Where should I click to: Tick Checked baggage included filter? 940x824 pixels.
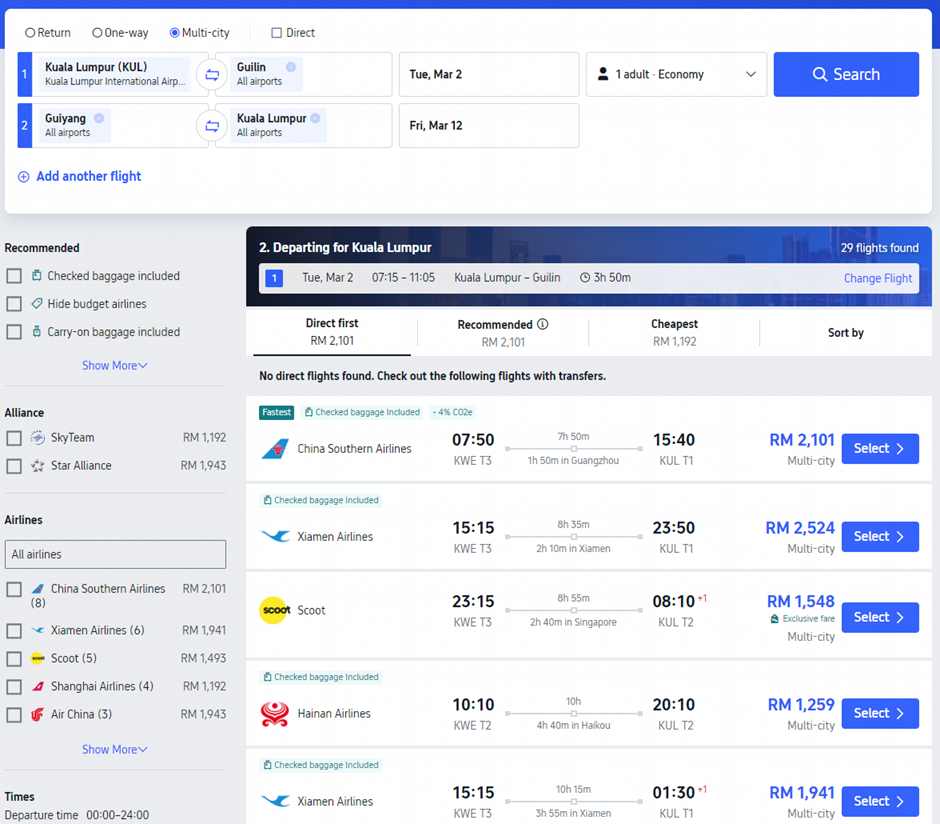[14, 276]
